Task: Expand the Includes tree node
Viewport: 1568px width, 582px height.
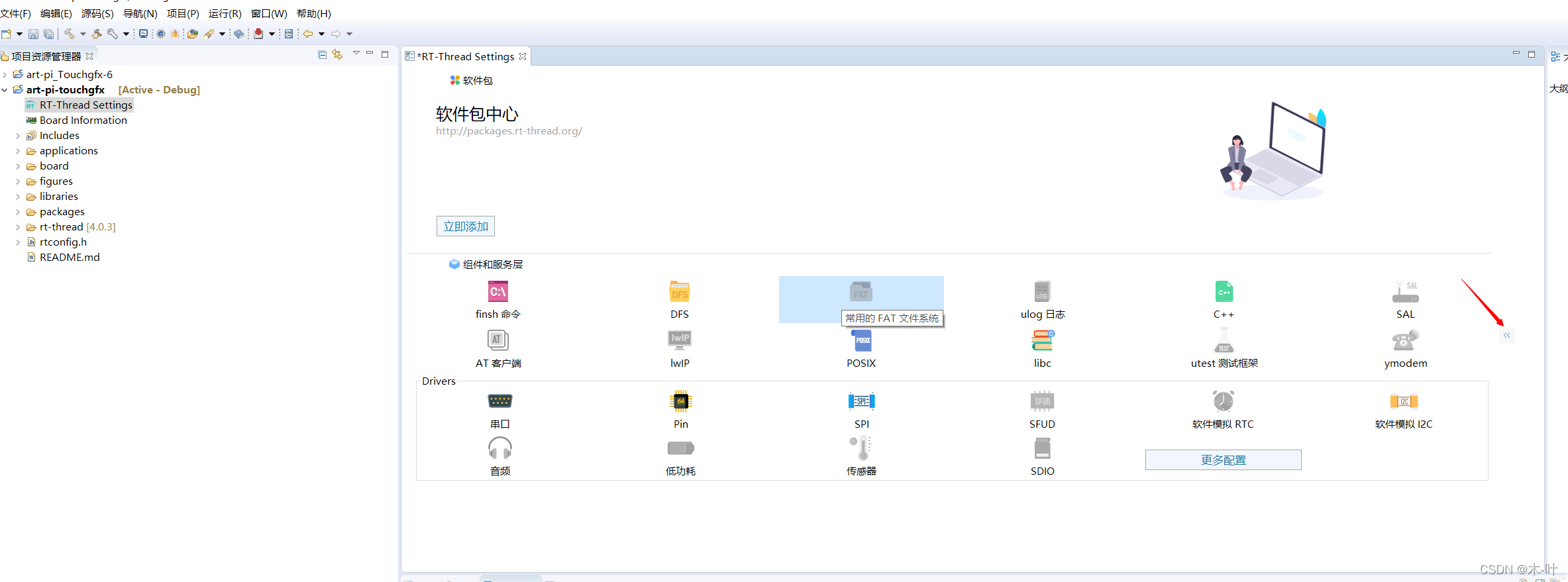Action: (18, 136)
